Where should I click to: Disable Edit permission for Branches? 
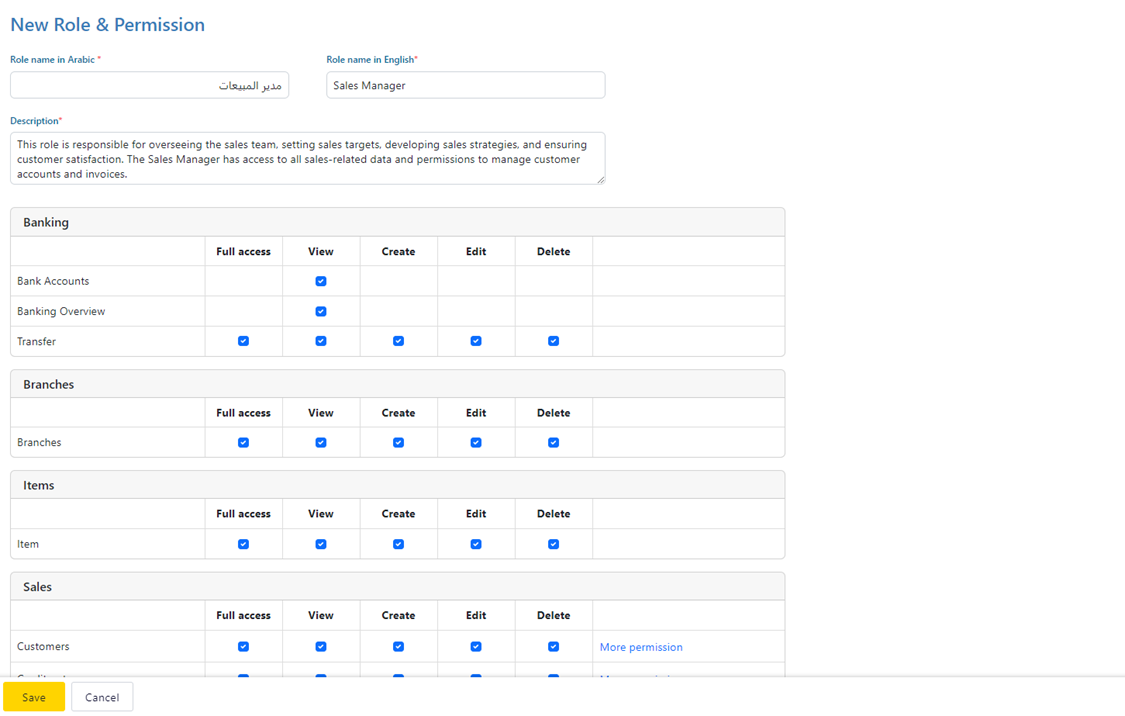(x=476, y=442)
